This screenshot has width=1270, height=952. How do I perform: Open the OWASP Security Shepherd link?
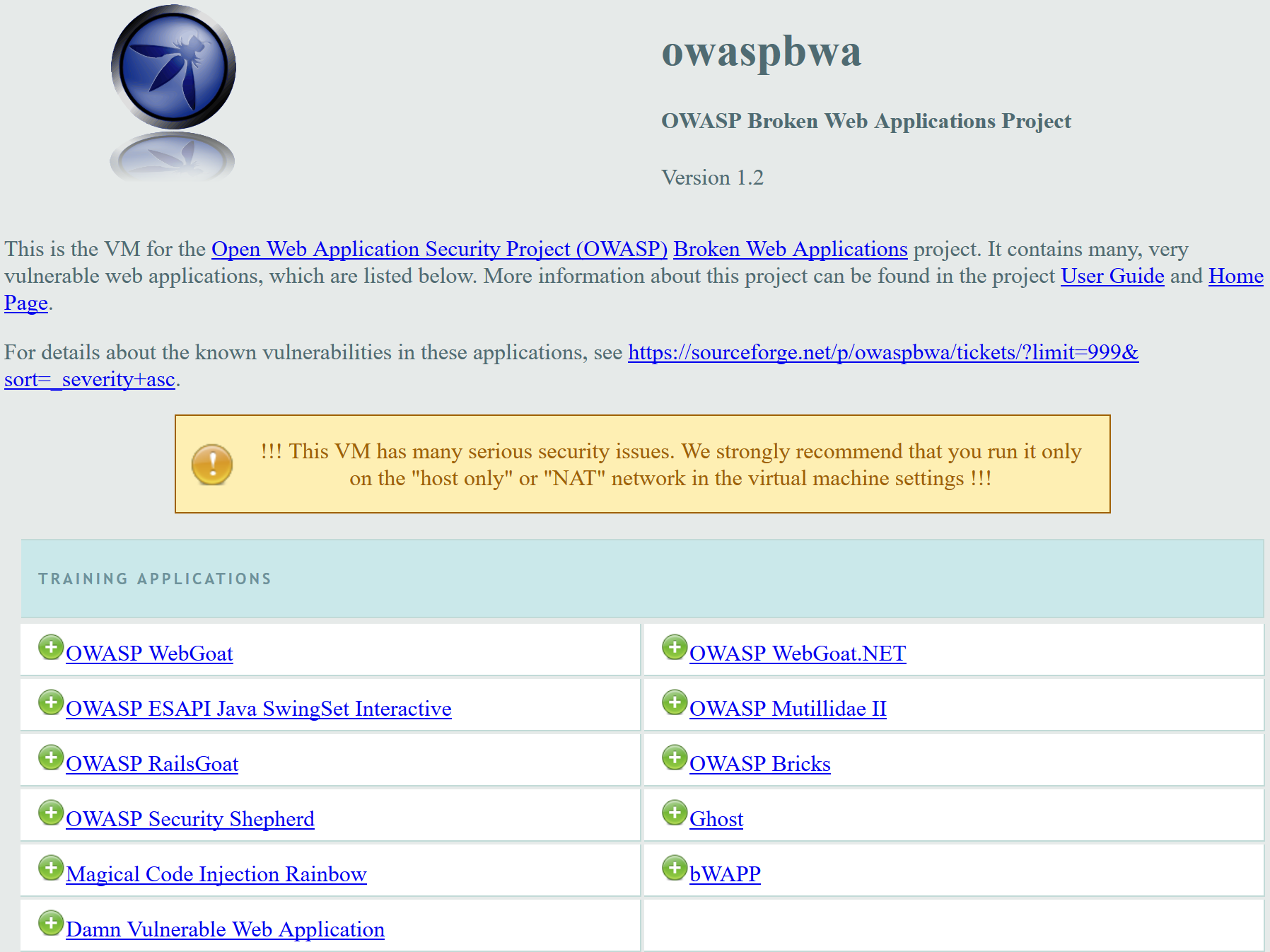pyautogui.click(x=190, y=818)
